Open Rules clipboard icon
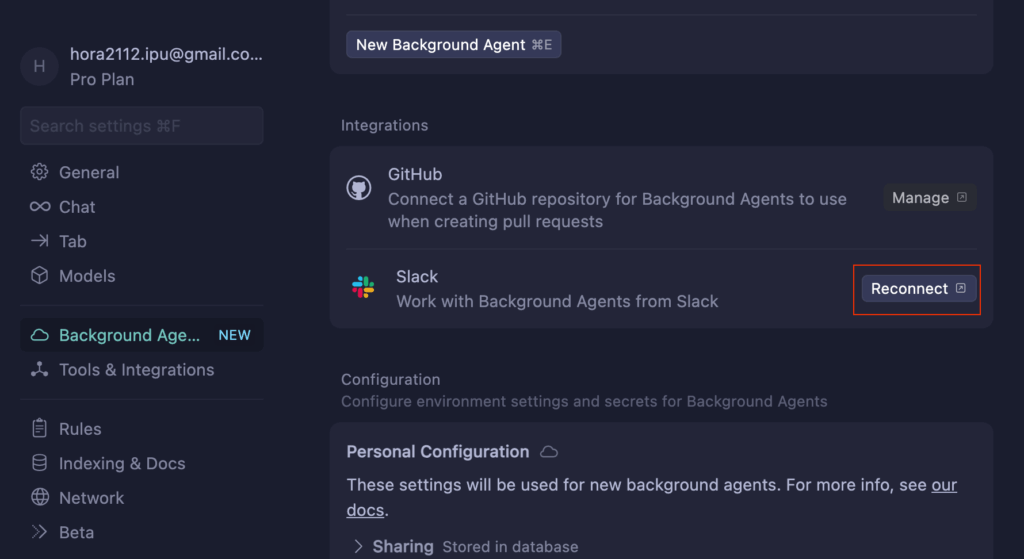Image resolution: width=1024 pixels, height=559 pixels. pyautogui.click(x=39, y=428)
